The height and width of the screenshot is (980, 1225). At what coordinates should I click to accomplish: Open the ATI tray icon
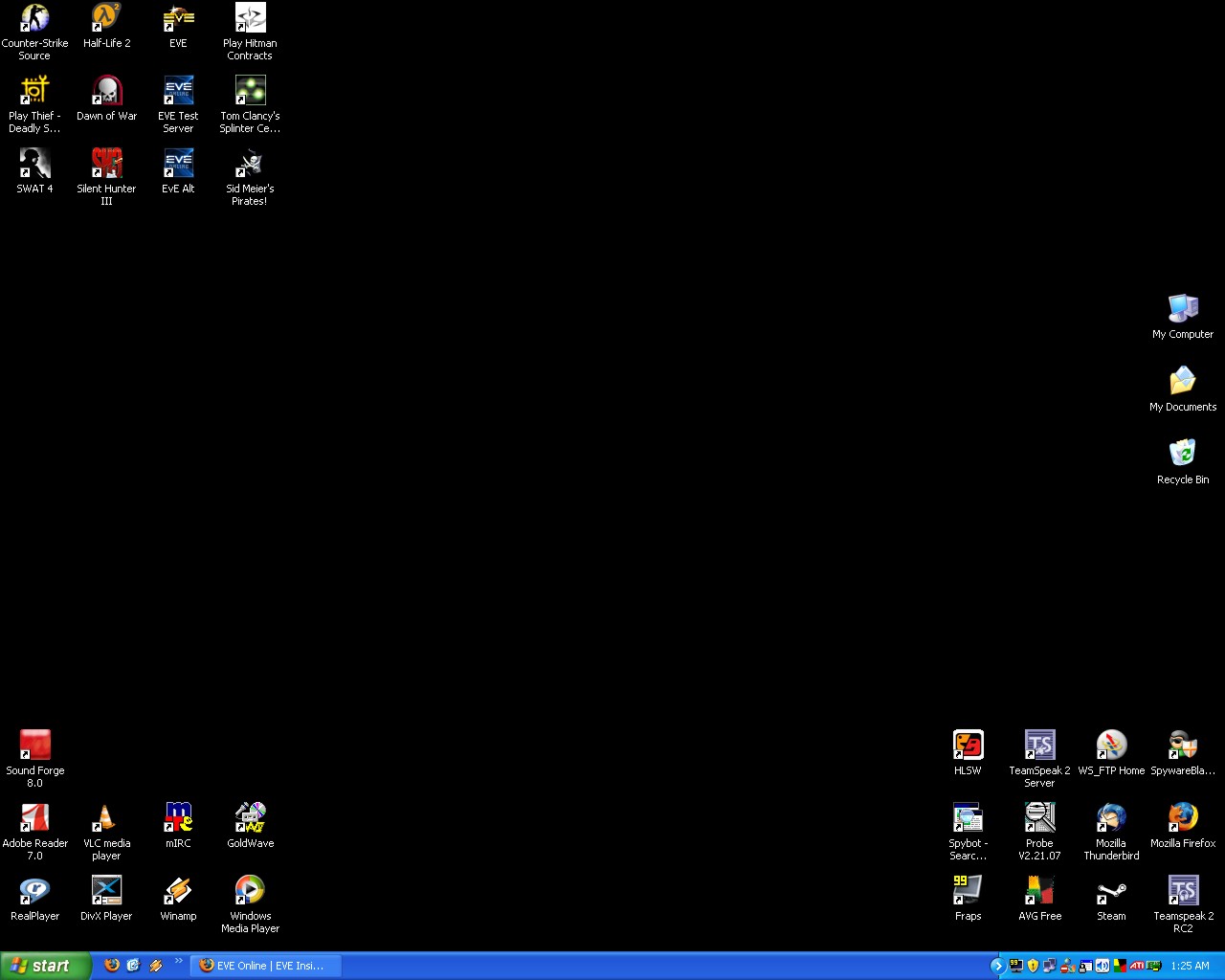pyautogui.click(x=1137, y=966)
